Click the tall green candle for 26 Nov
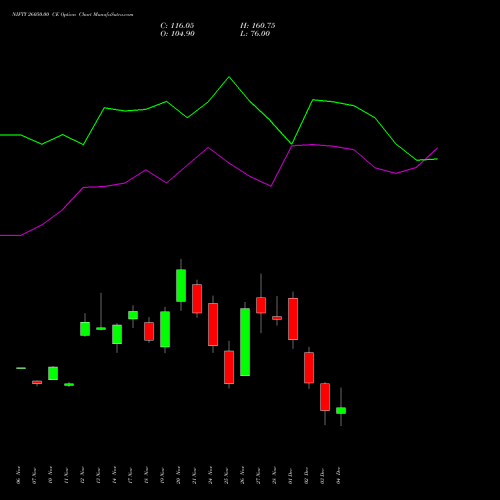500x500 pixels. coord(245,342)
